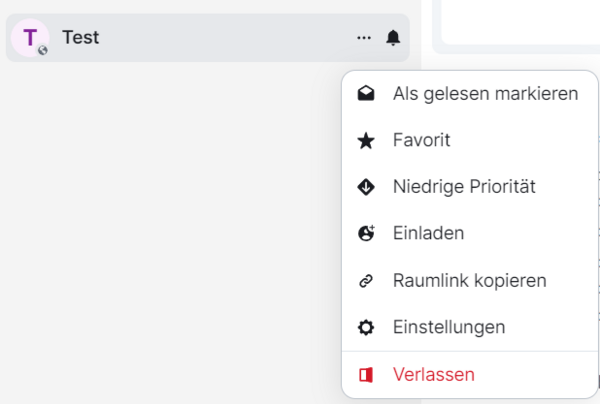Open the room name Test

80,38
